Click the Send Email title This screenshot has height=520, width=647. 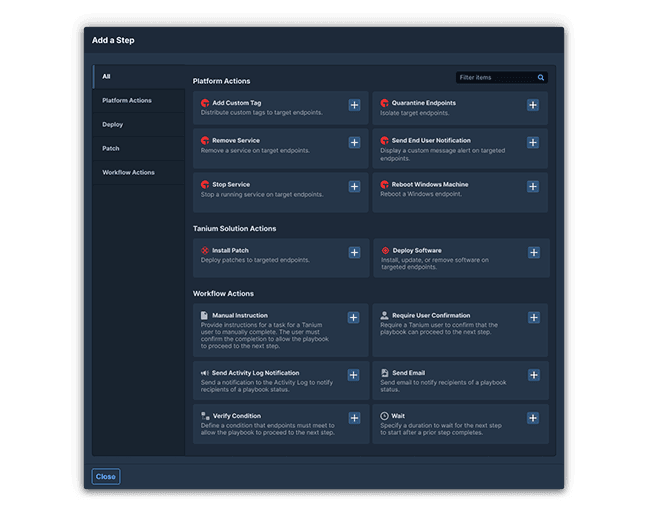click(409, 373)
